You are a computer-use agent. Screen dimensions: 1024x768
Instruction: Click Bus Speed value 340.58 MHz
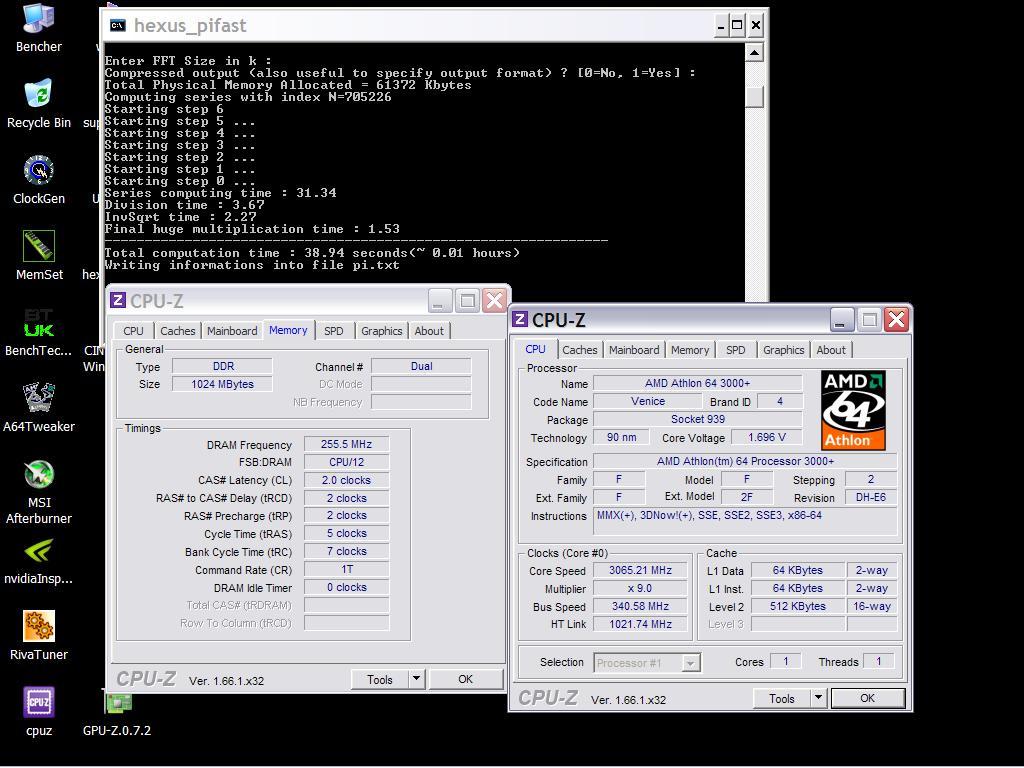640,606
